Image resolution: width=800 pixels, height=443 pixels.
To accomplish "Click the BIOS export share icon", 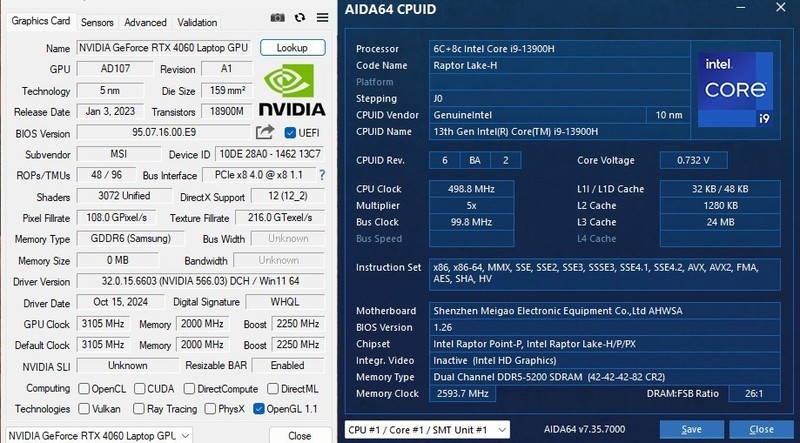I will tap(265, 132).
